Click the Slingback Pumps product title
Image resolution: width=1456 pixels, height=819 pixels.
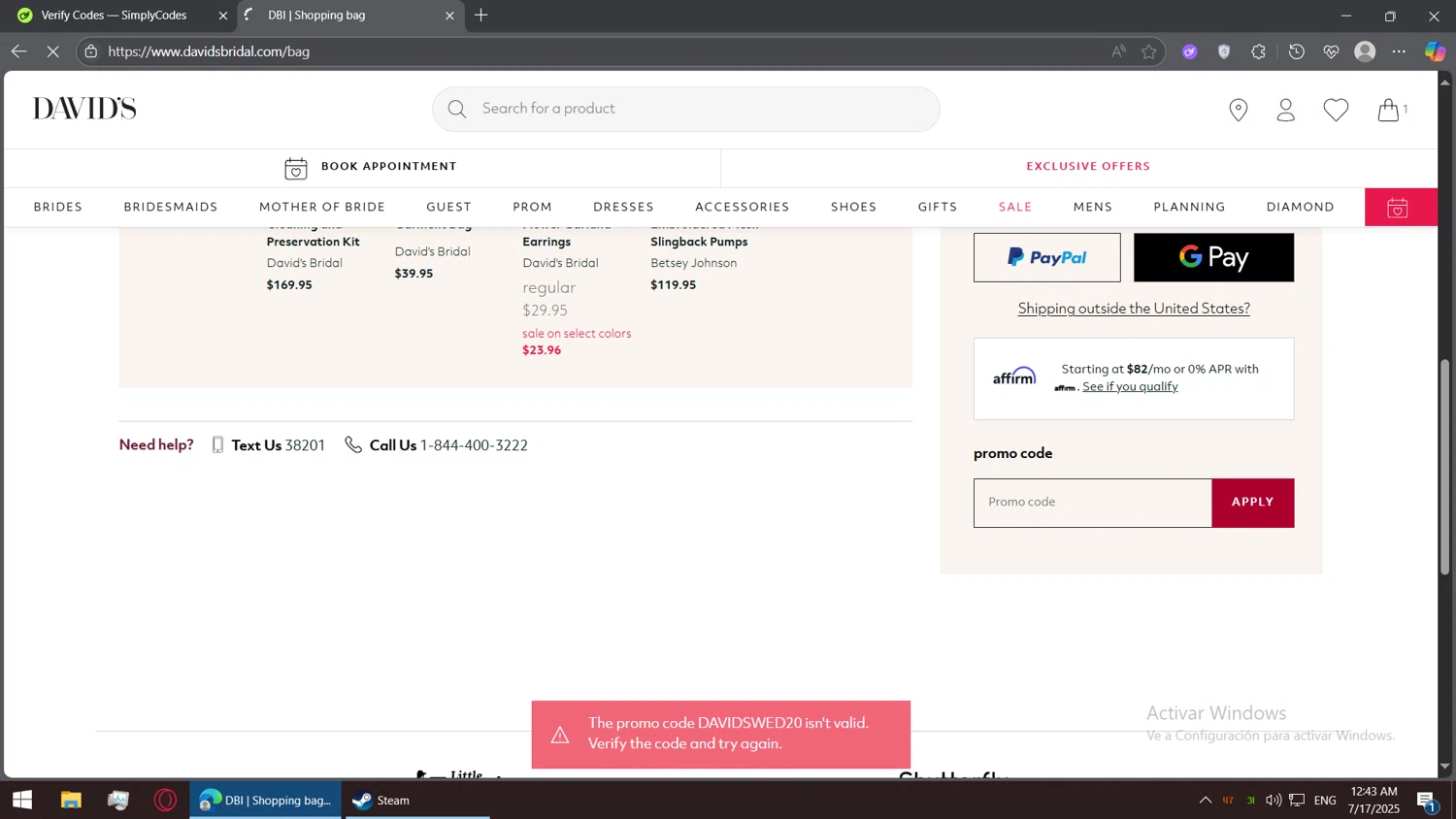pos(705,234)
